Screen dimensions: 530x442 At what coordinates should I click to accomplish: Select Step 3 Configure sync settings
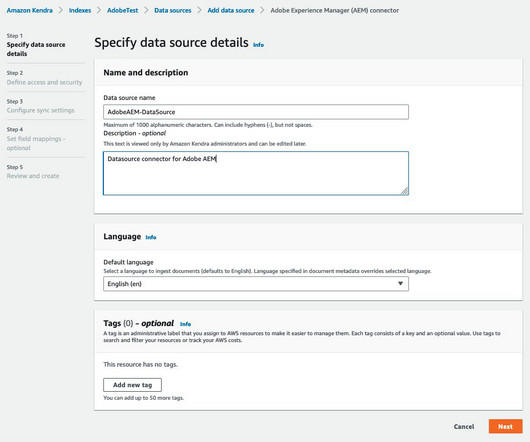click(41, 110)
